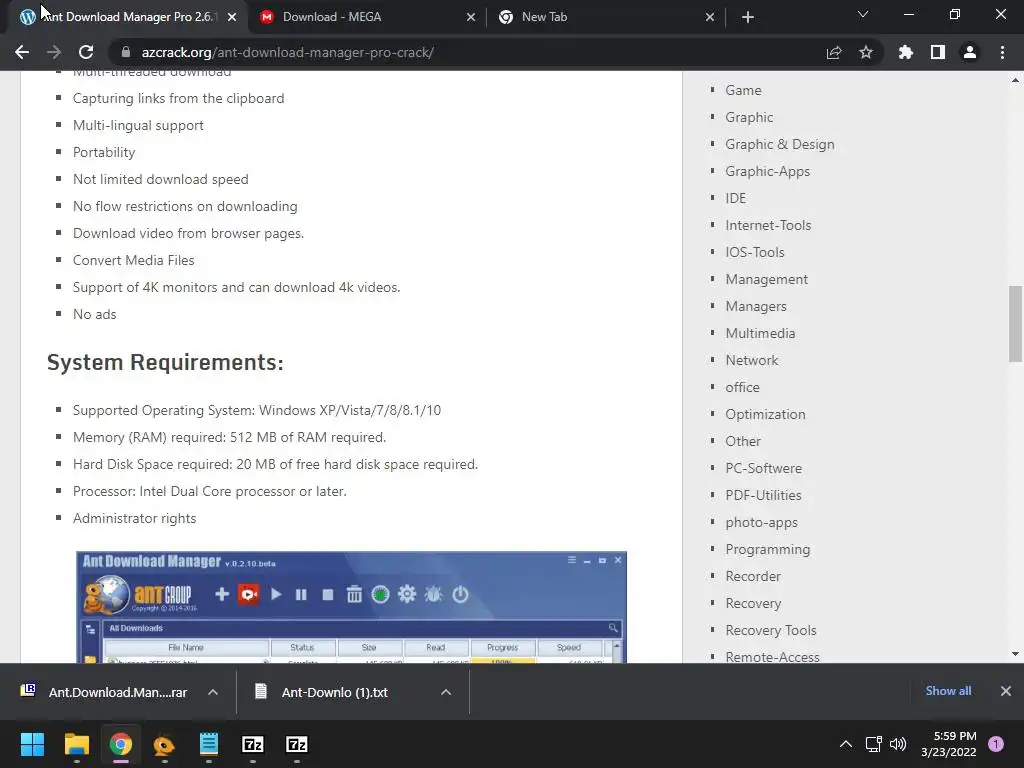
Task: Toggle the browser side panel
Action: pyautogui.click(x=938, y=52)
